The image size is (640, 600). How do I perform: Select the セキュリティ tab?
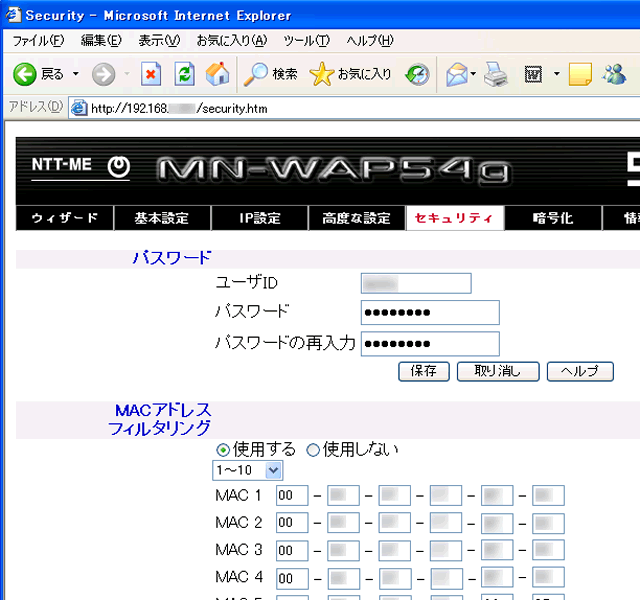click(x=455, y=218)
